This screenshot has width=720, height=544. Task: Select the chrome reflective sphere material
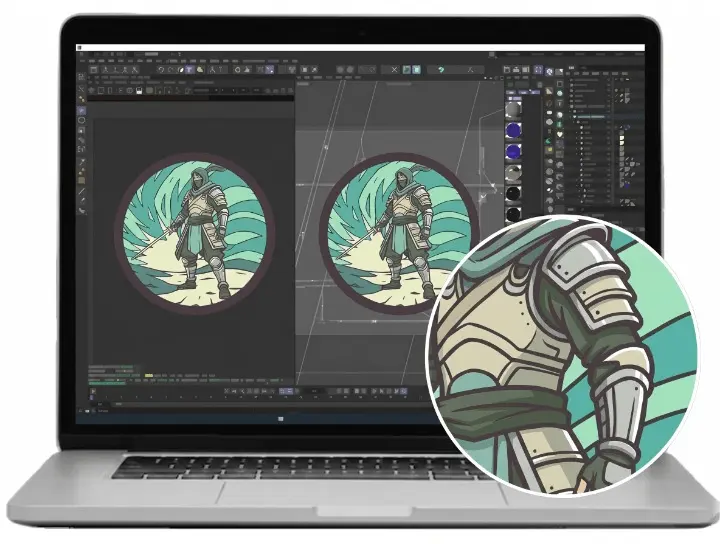(513, 172)
